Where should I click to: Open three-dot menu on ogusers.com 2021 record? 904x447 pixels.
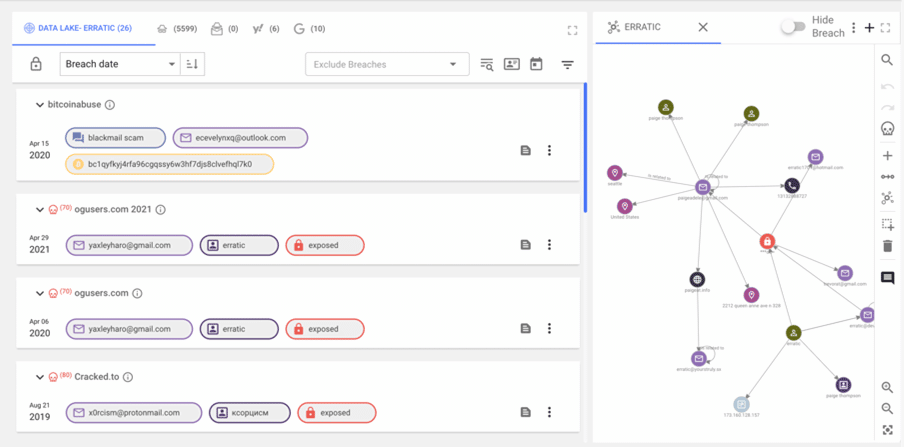click(549, 245)
